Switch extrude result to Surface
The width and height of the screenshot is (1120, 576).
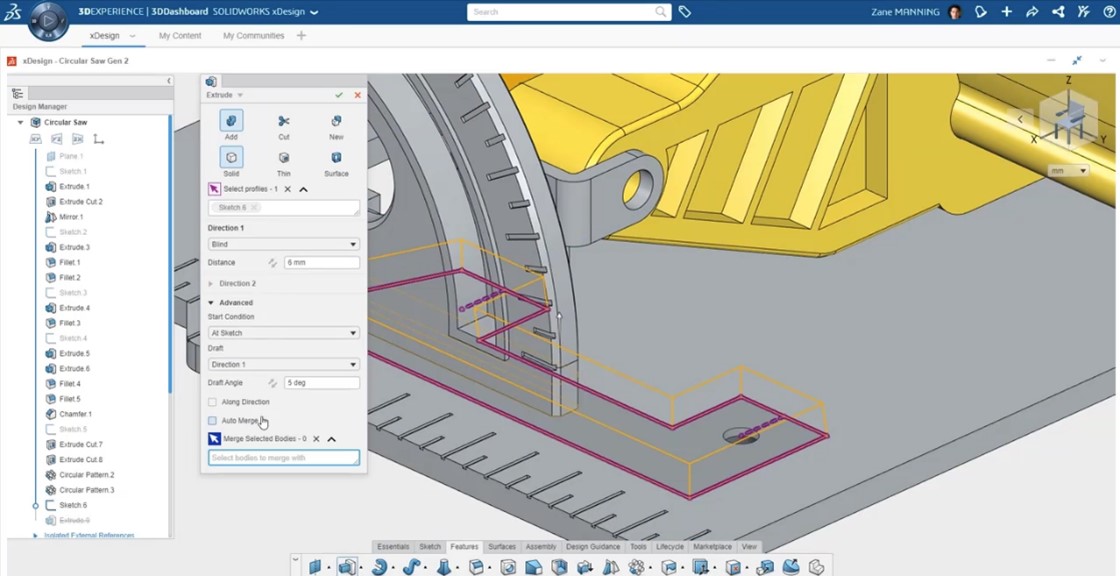(336, 158)
